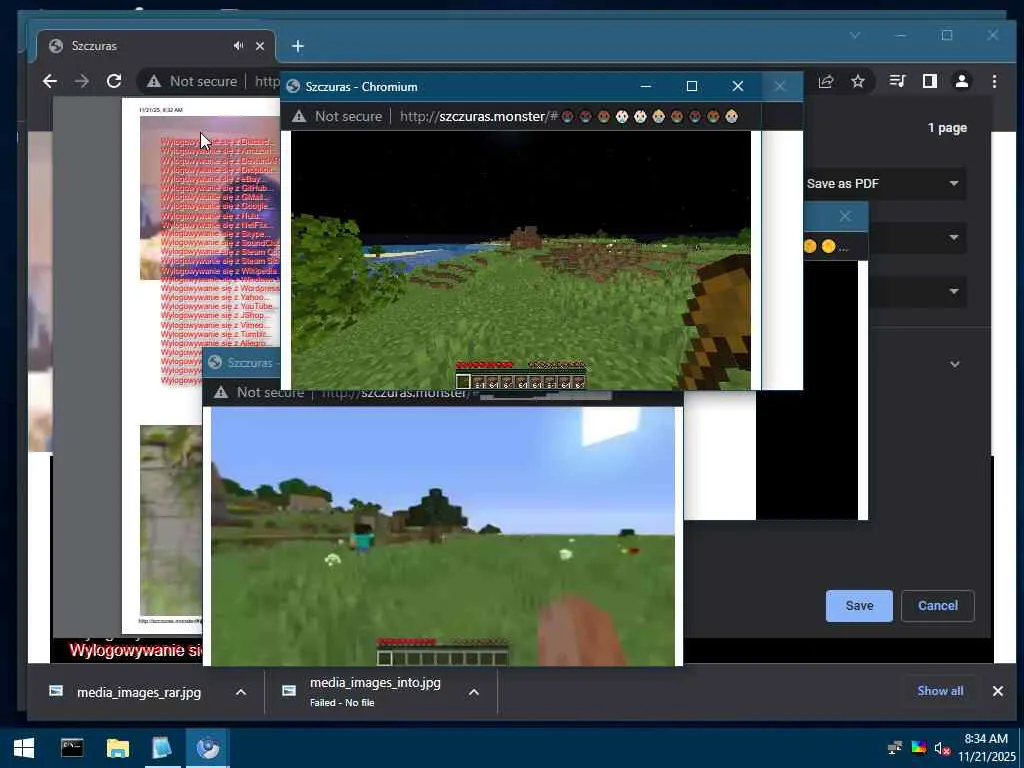This screenshot has height=768, width=1024.
Task: Open the Chromium three-dot menu
Action: [x=994, y=81]
